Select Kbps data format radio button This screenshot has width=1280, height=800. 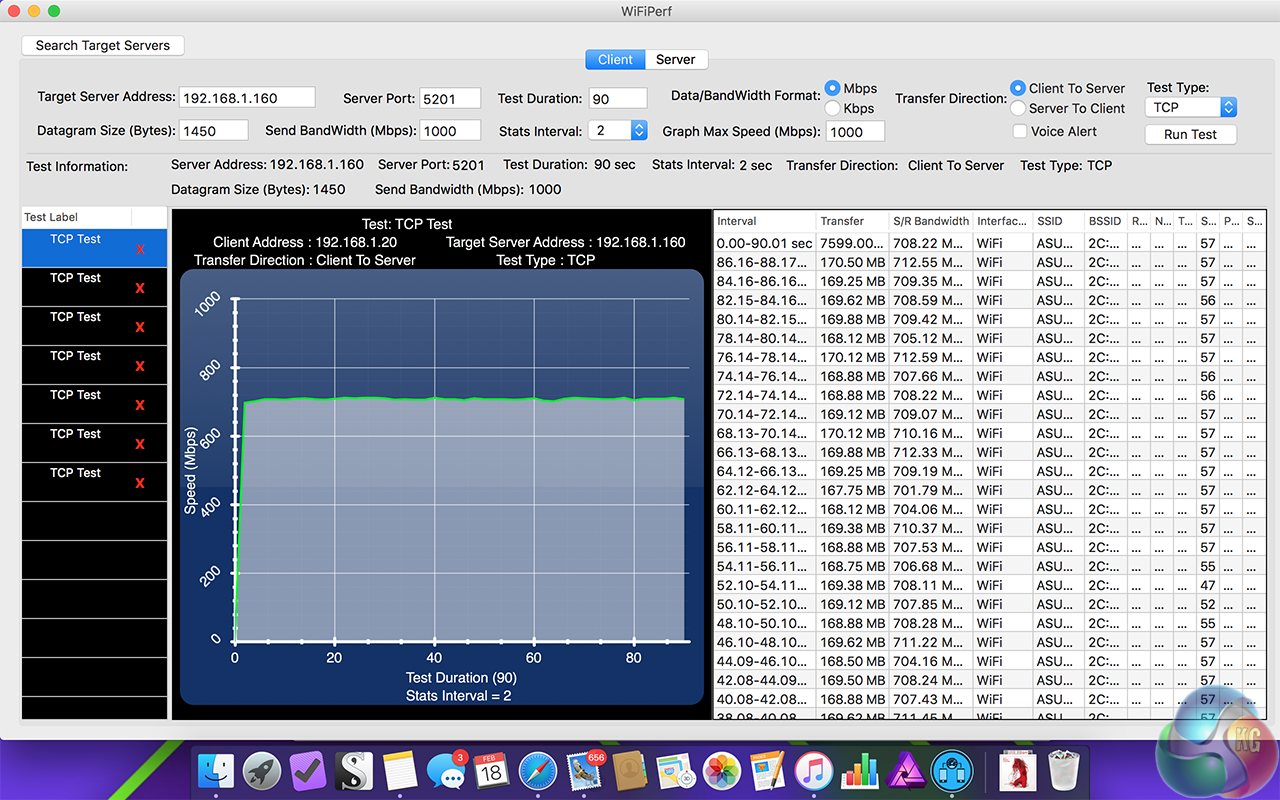(x=833, y=108)
